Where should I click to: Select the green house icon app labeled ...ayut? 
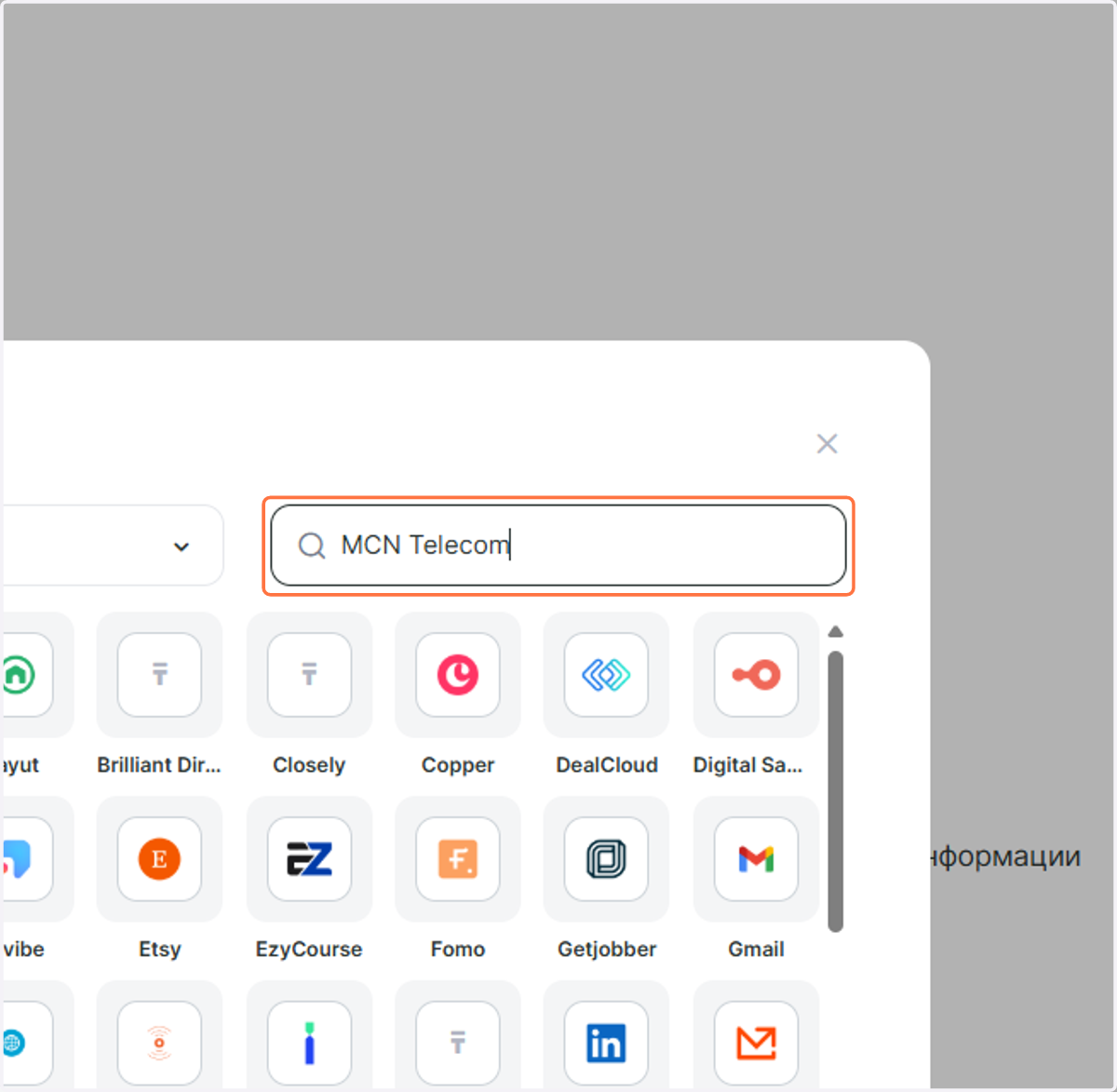click(x=26, y=675)
